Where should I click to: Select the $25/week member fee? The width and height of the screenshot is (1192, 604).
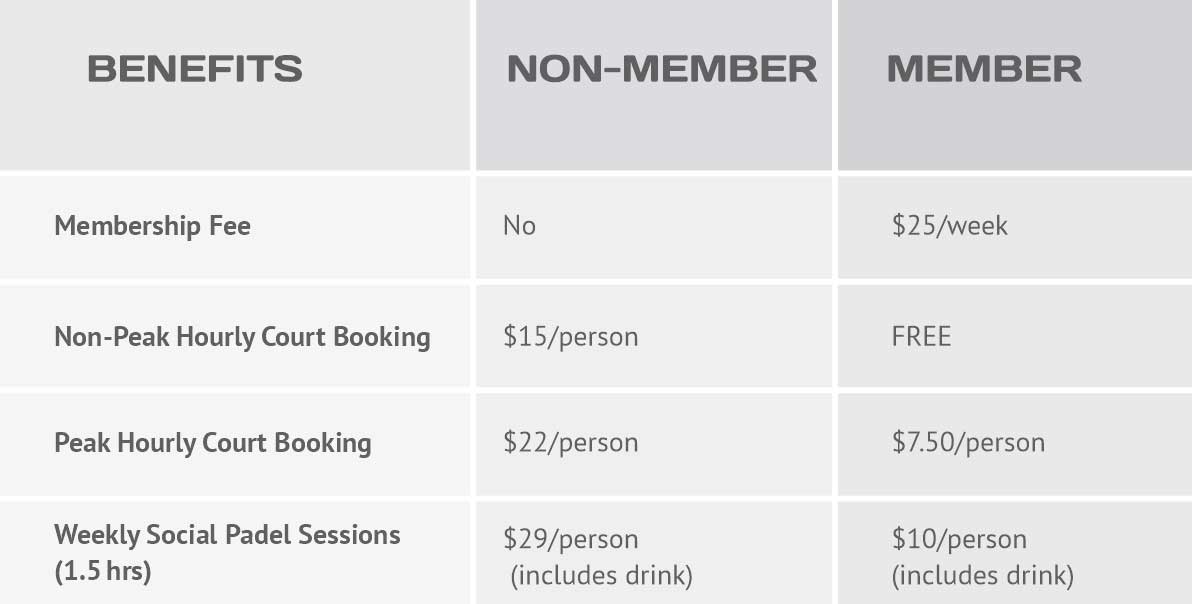tap(949, 226)
